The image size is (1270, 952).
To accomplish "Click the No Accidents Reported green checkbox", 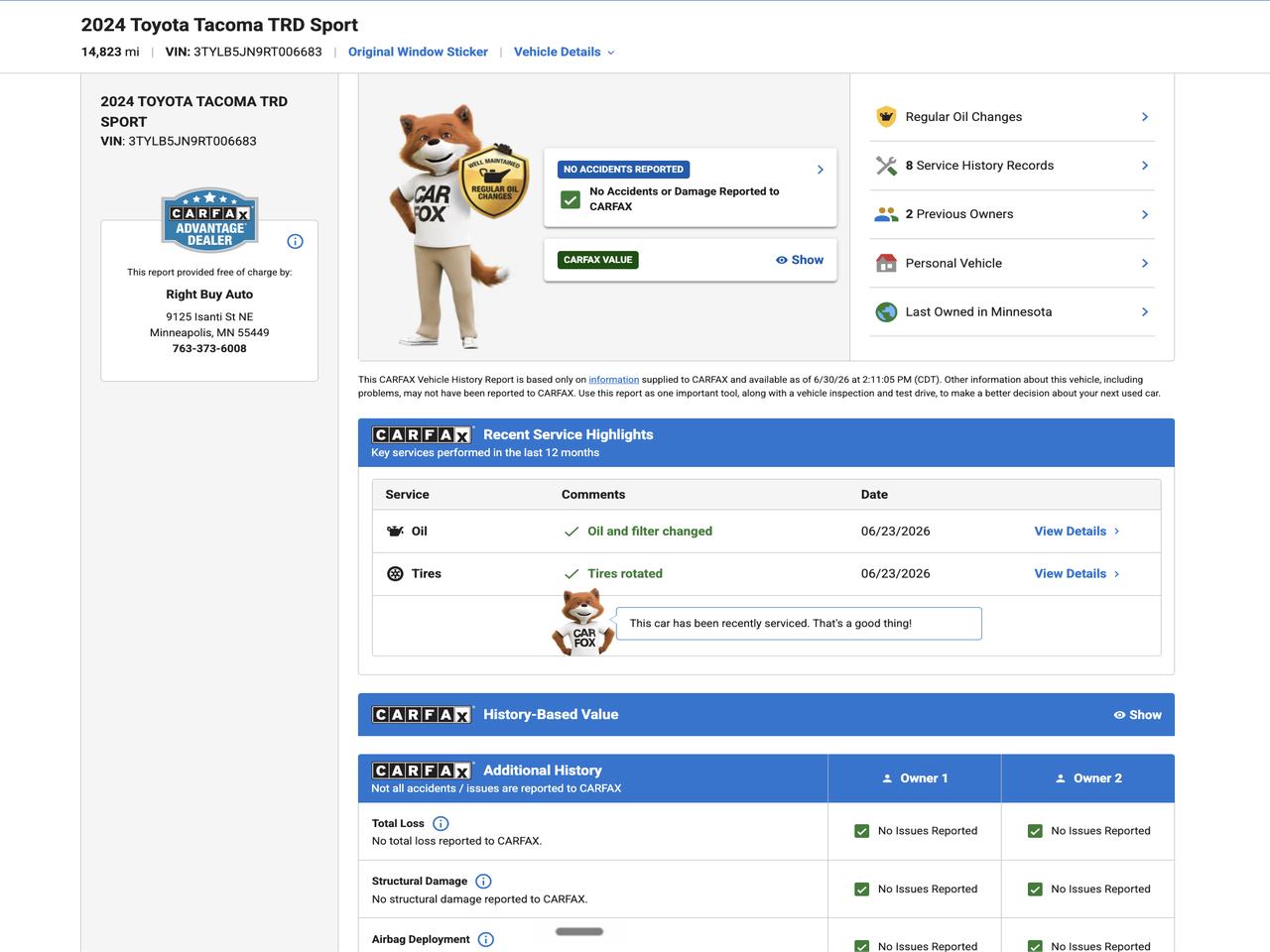I will coord(571,199).
